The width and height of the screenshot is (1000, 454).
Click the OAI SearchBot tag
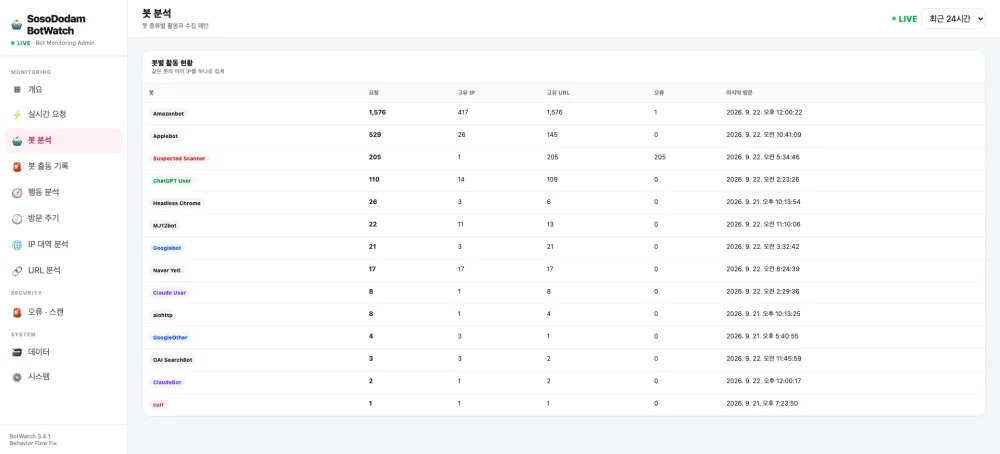coord(172,360)
